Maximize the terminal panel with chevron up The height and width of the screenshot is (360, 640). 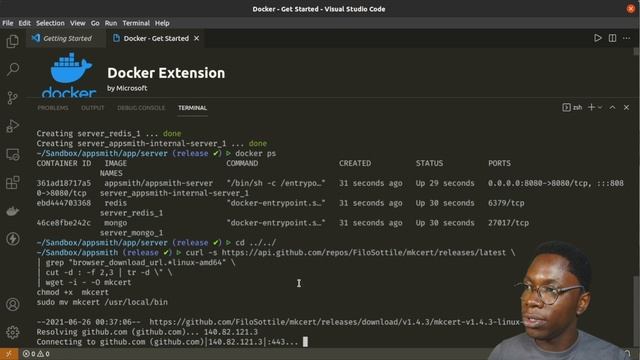pos(612,107)
